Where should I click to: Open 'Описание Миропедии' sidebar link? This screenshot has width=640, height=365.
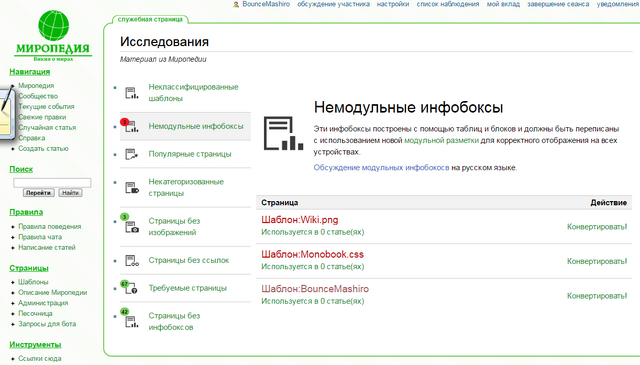pos(52,293)
